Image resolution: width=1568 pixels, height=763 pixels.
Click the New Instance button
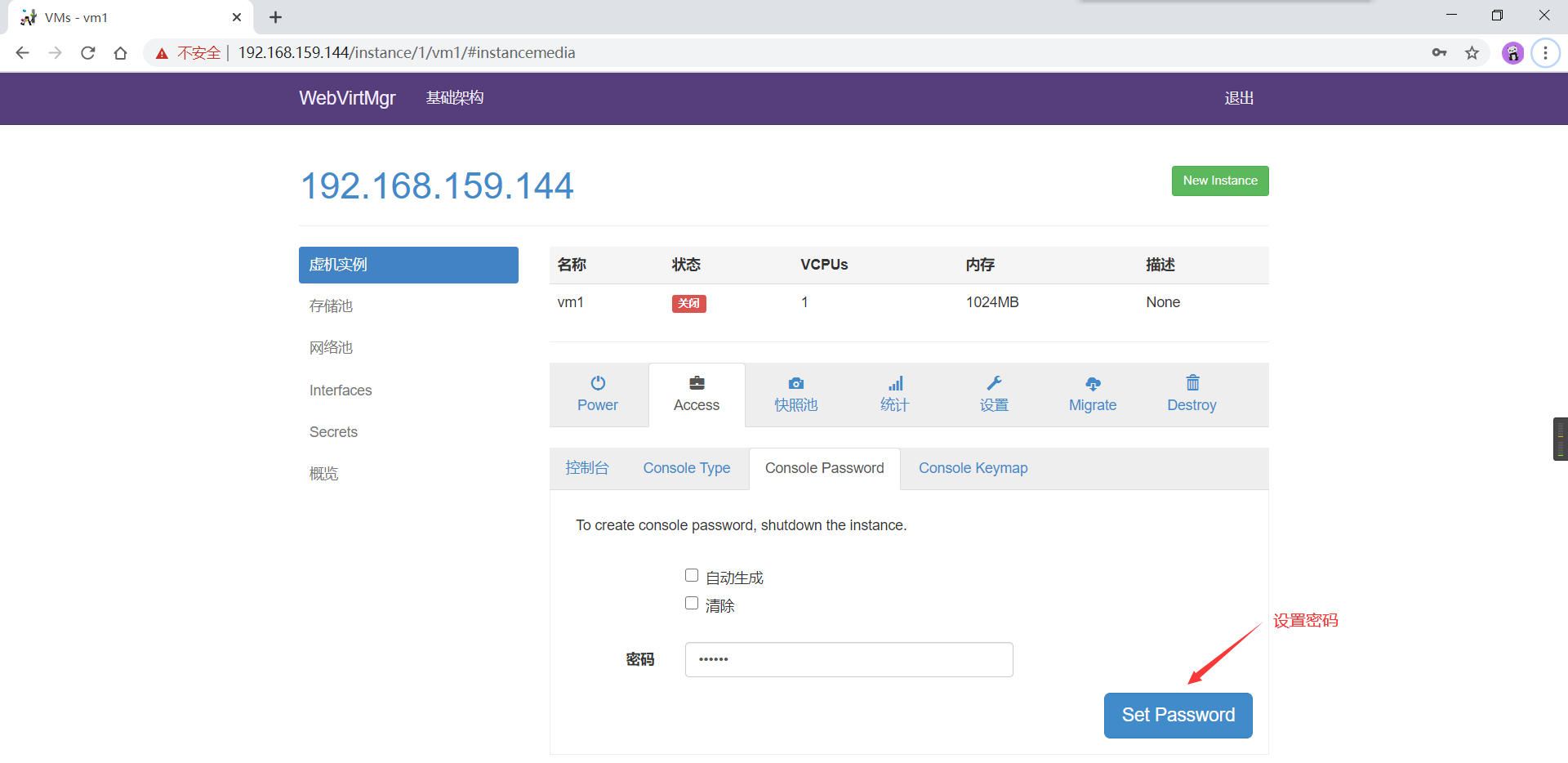[1220, 181]
